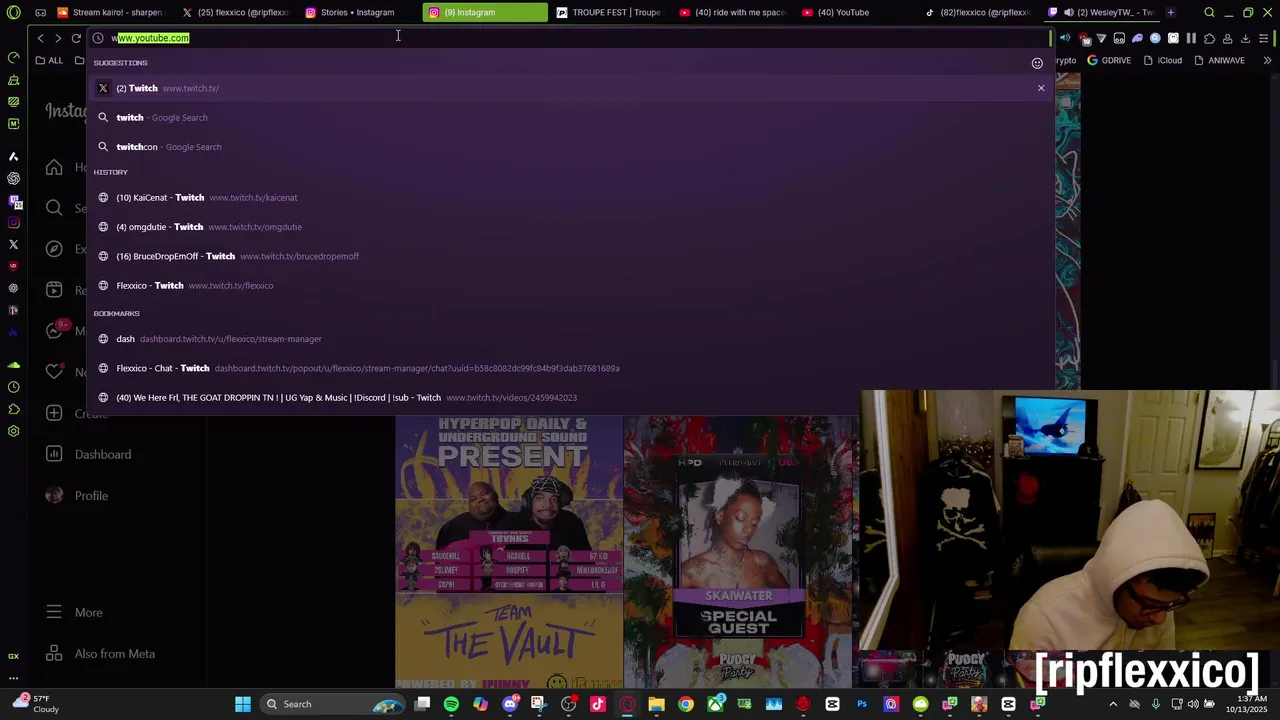Open the GDRIVE bookmark

tap(1109, 60)
